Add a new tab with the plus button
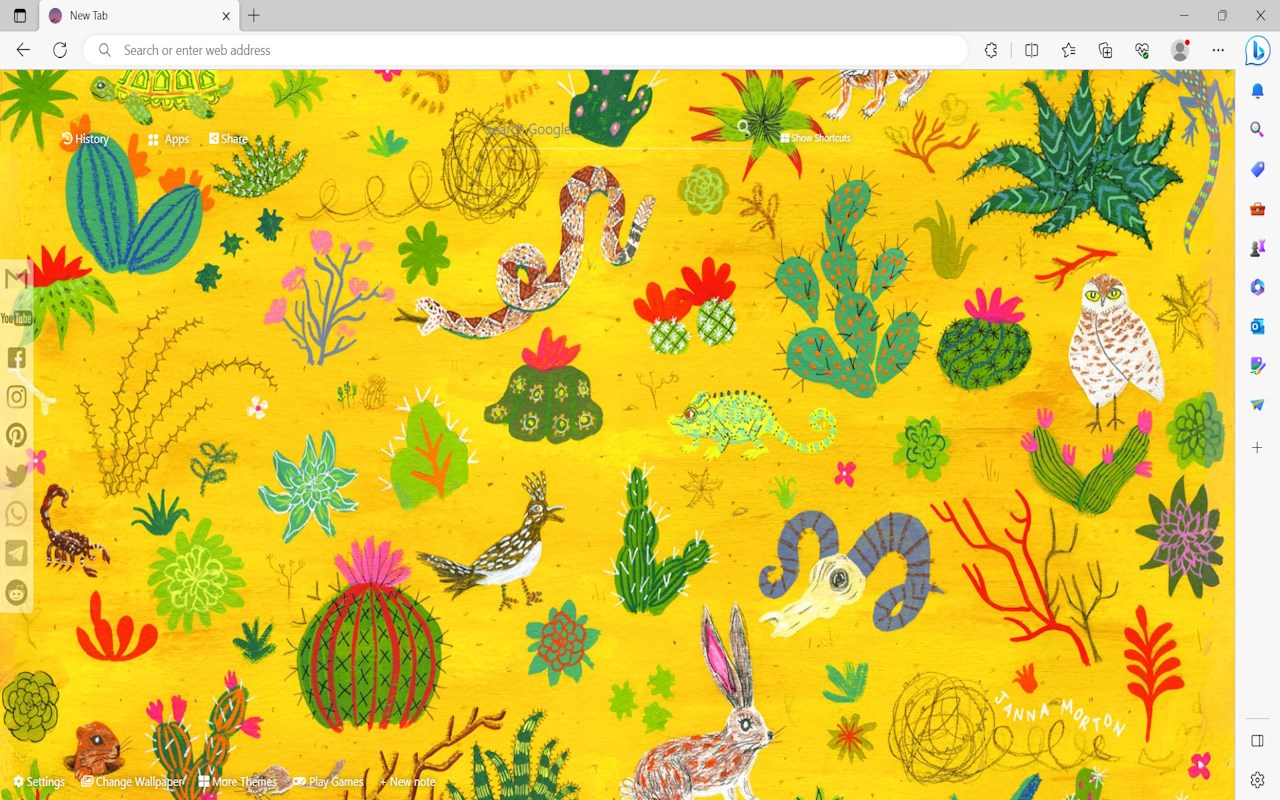 pyautogui.click(x=254, y=16)
